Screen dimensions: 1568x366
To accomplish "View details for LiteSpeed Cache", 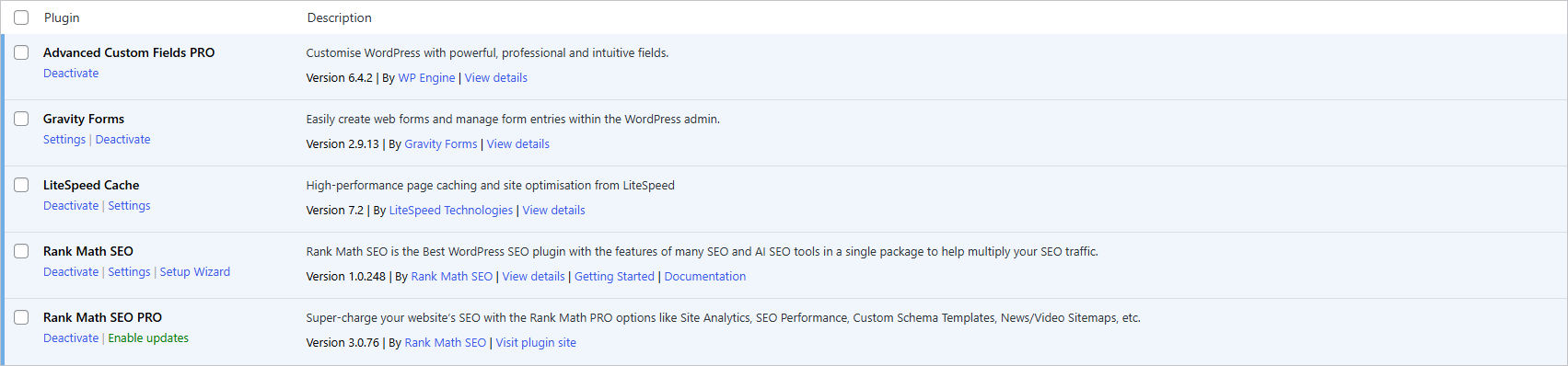I will click(x=554, y=211).
